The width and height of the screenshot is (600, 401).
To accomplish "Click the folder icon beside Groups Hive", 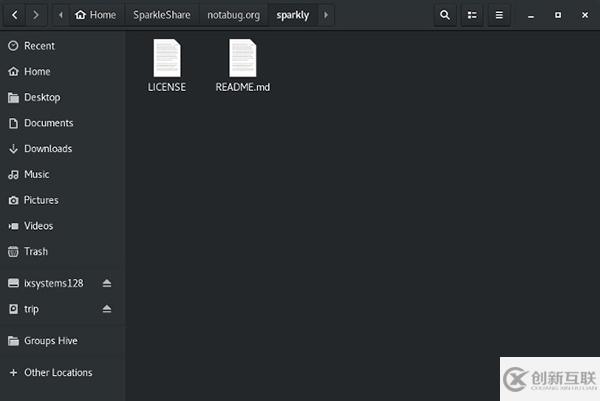I will tap(13, 341).
